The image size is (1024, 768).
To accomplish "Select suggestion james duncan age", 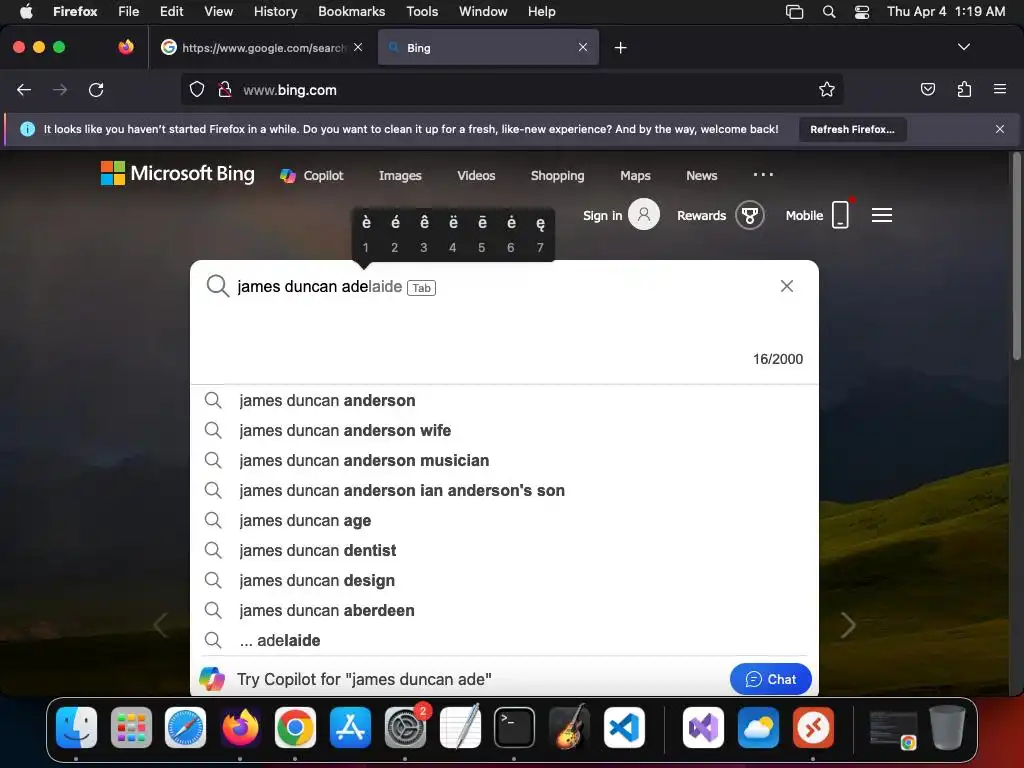I will click(504, 520).
